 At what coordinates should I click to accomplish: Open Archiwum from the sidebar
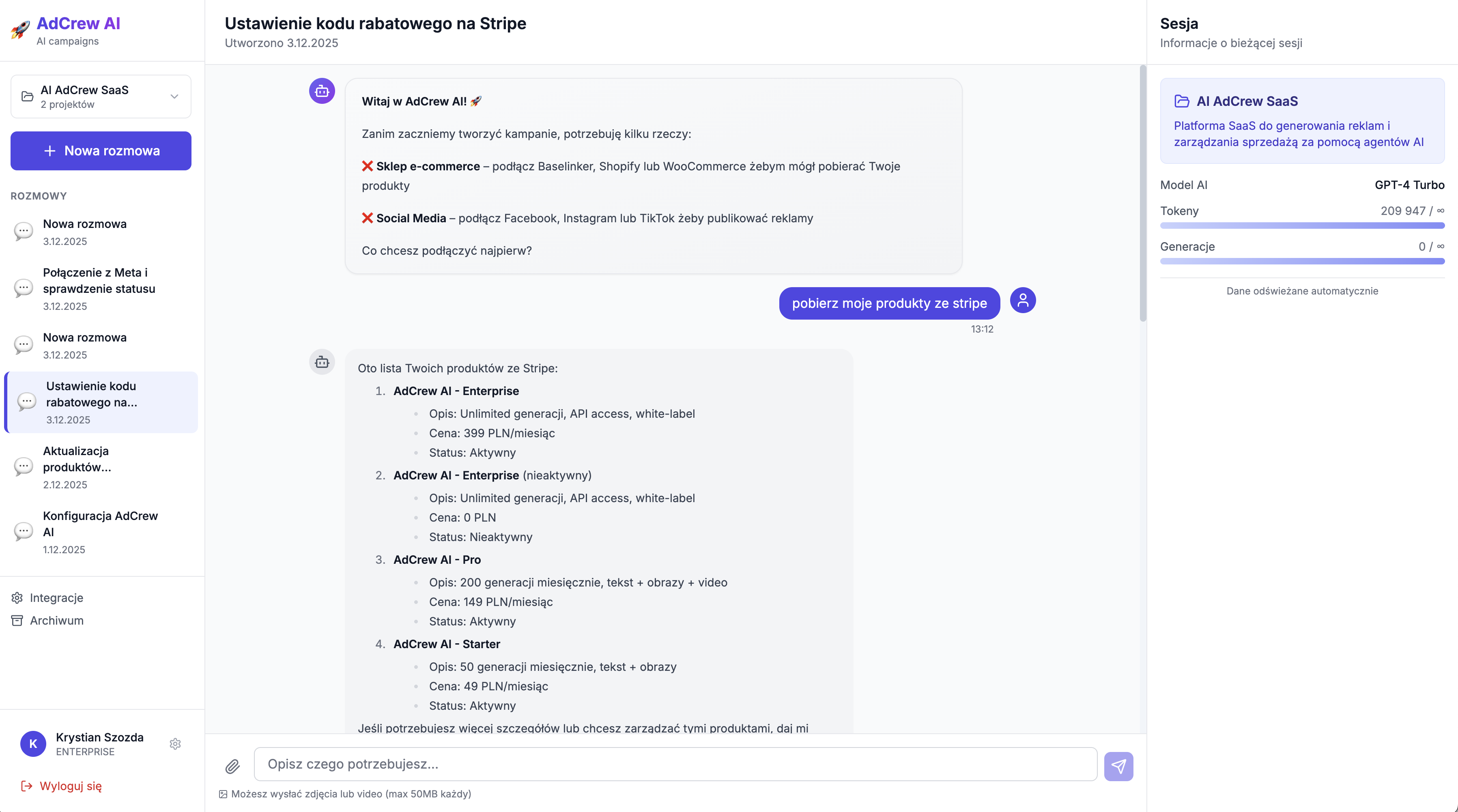pos(57,620)
